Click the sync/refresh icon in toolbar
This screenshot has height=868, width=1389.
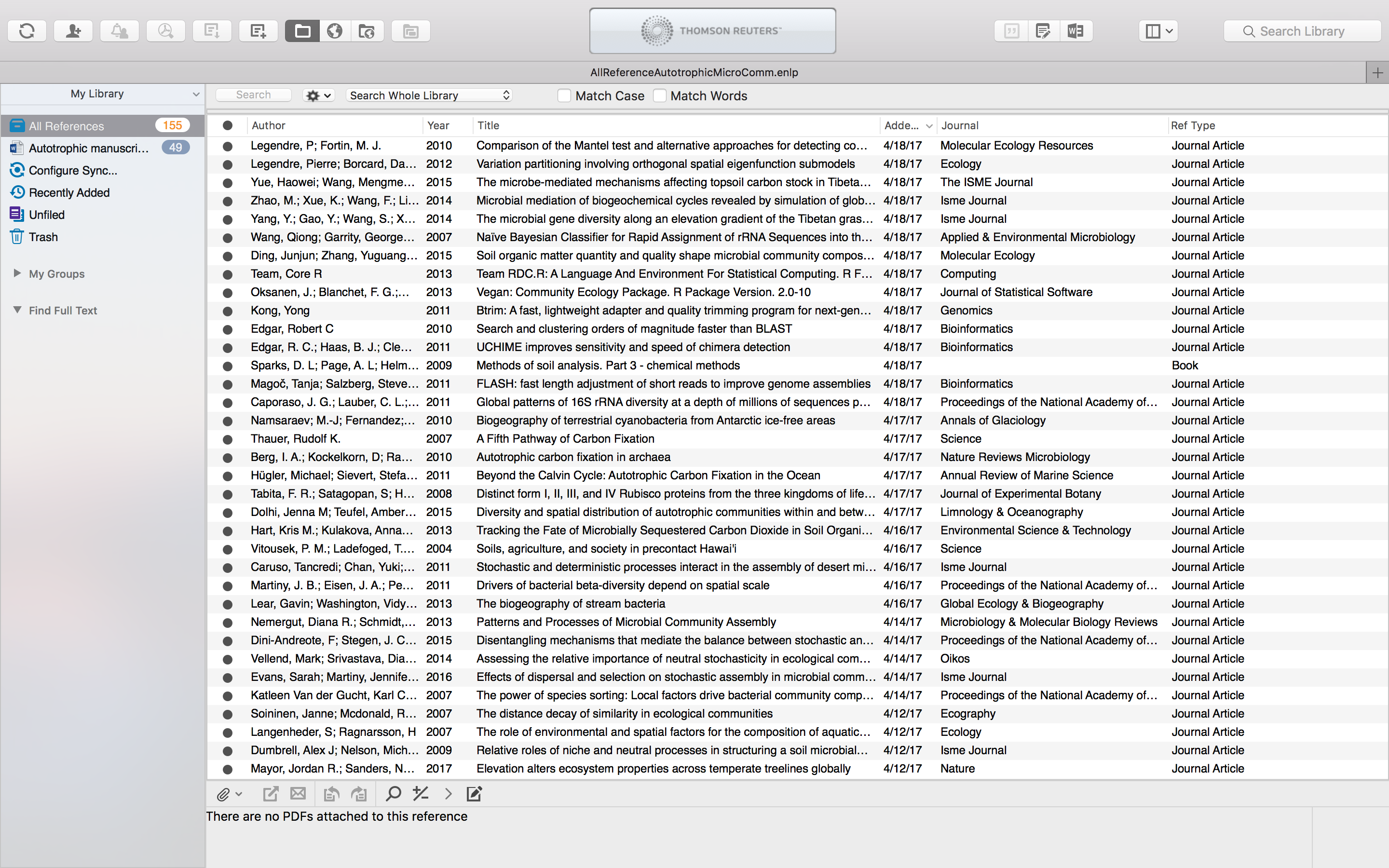27,30
